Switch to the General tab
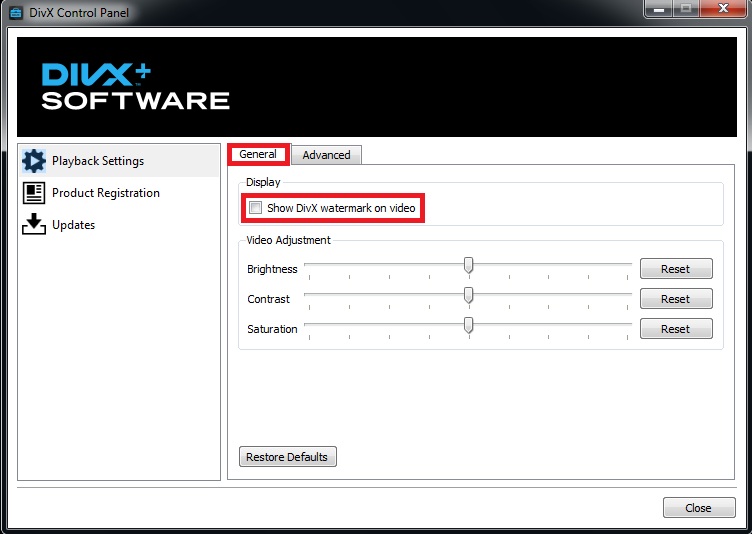Screen dimensions: 752x534 (258, 154)
